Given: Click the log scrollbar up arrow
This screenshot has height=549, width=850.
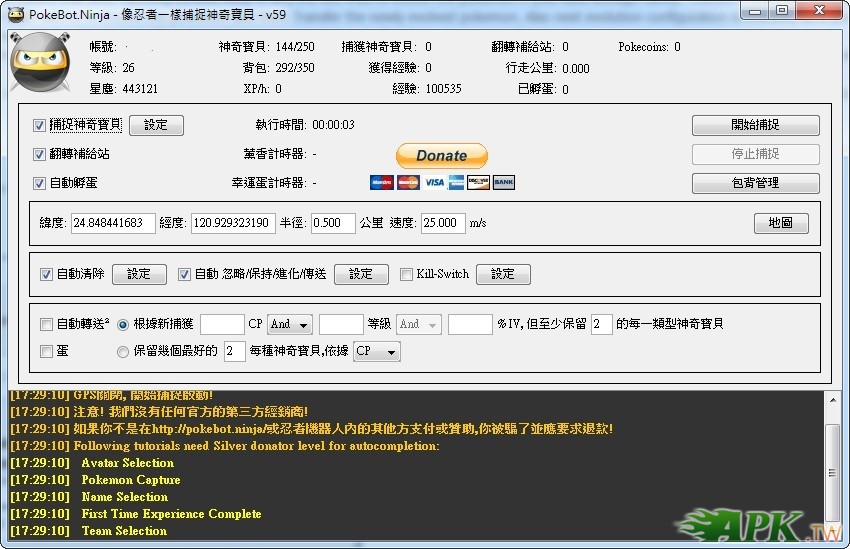Looking at the screenshot, I should 833,400.
